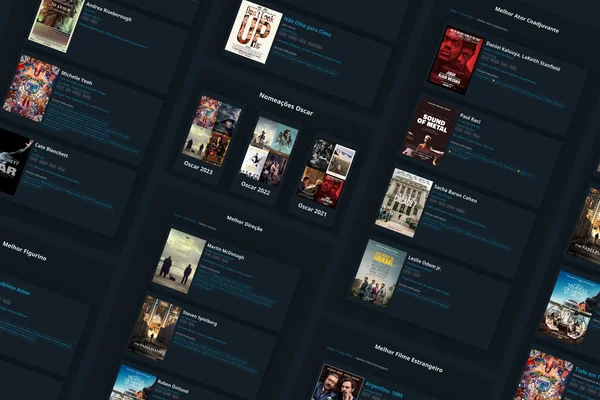Screen dimensions: 600x400
Task: Click the Não Olhe para Cima poster
Action: [252, 31]
